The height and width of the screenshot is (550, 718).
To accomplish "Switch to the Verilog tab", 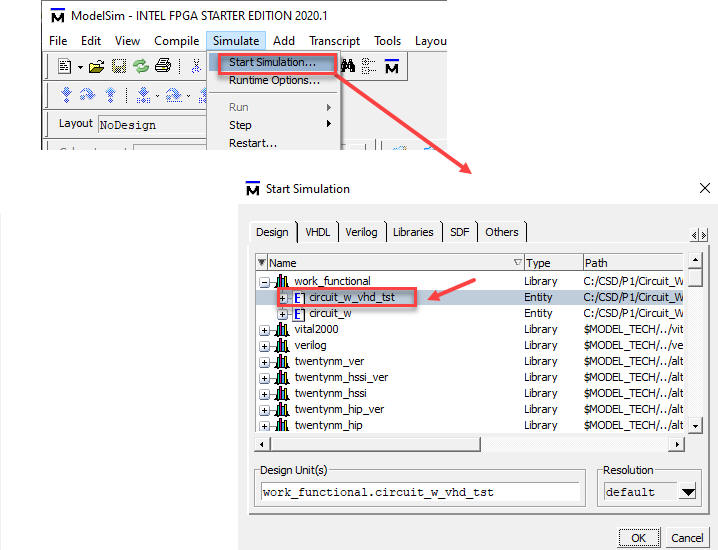I will (x=361, y=232).
